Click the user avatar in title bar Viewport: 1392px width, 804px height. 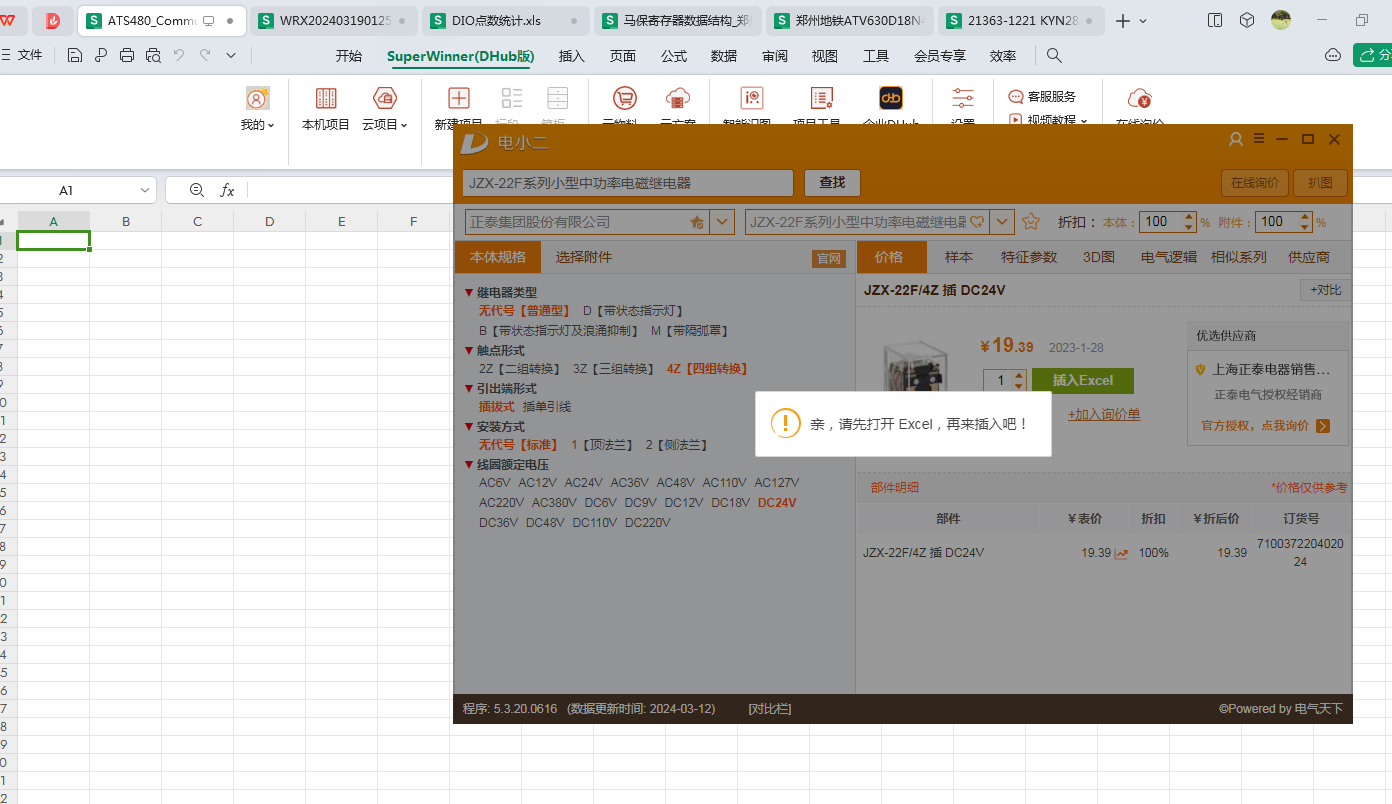[1281, 20]
